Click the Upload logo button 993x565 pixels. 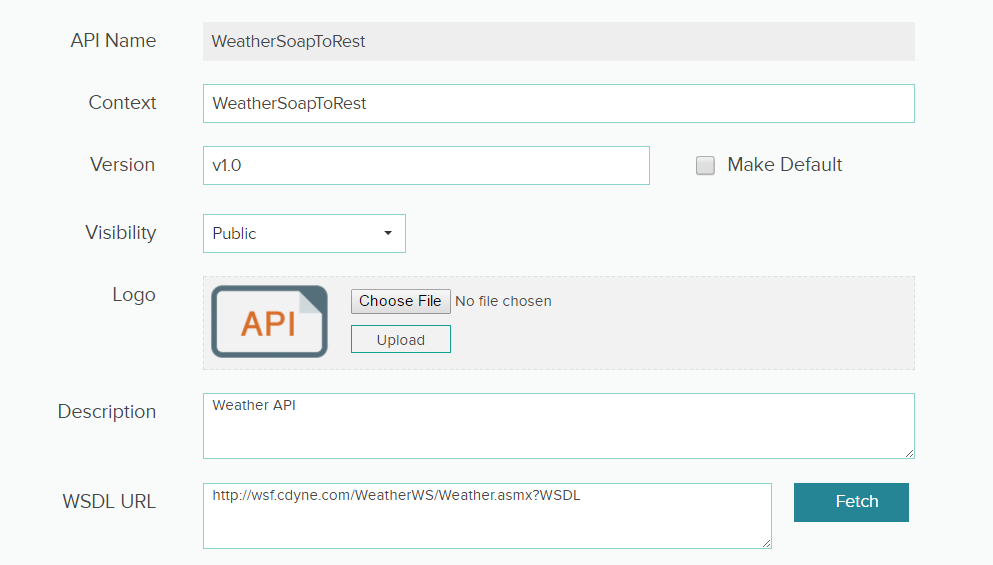point(400,340)
